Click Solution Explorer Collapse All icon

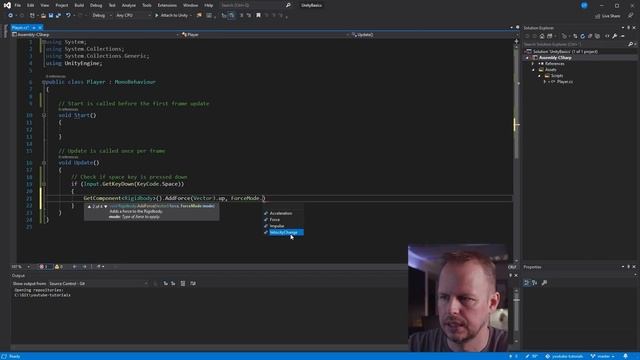coord(590,36)
